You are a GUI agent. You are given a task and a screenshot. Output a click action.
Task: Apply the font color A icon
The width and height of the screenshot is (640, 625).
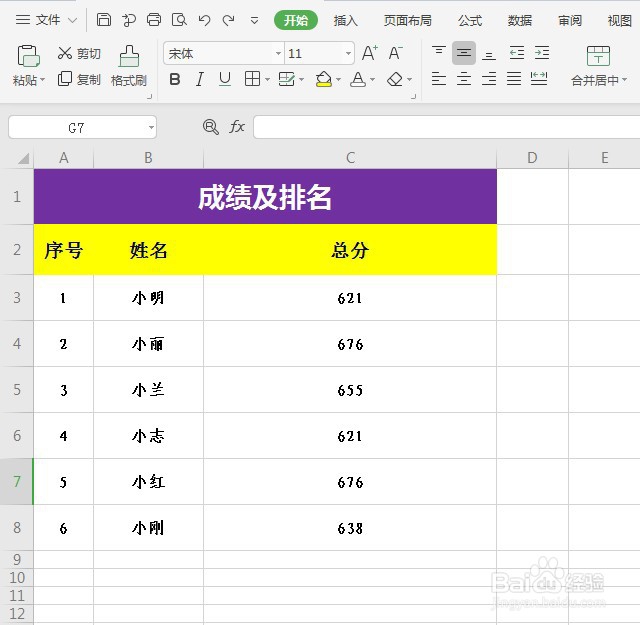coord(358,79)
